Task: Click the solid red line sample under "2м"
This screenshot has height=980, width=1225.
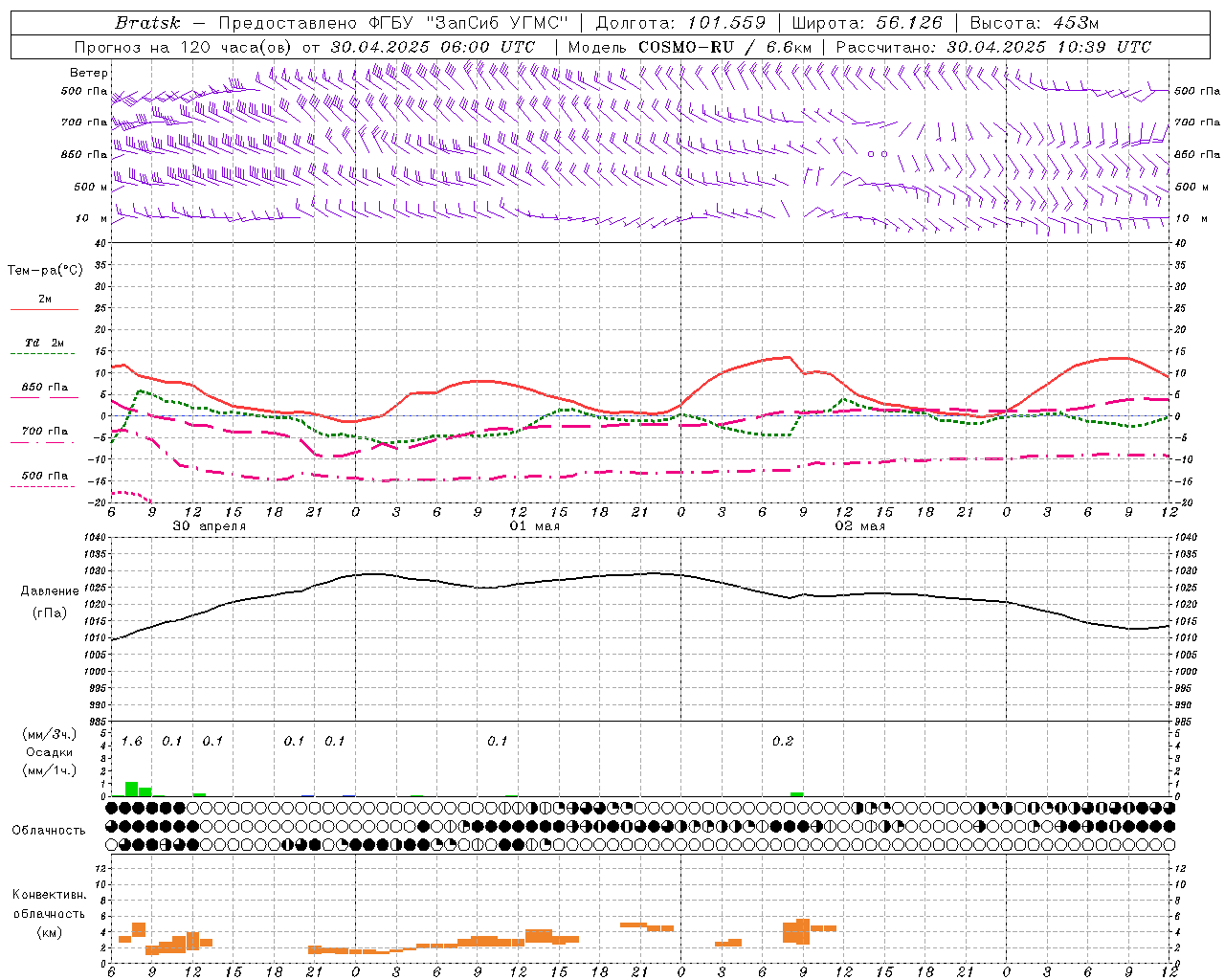Action: click(44, 309)
